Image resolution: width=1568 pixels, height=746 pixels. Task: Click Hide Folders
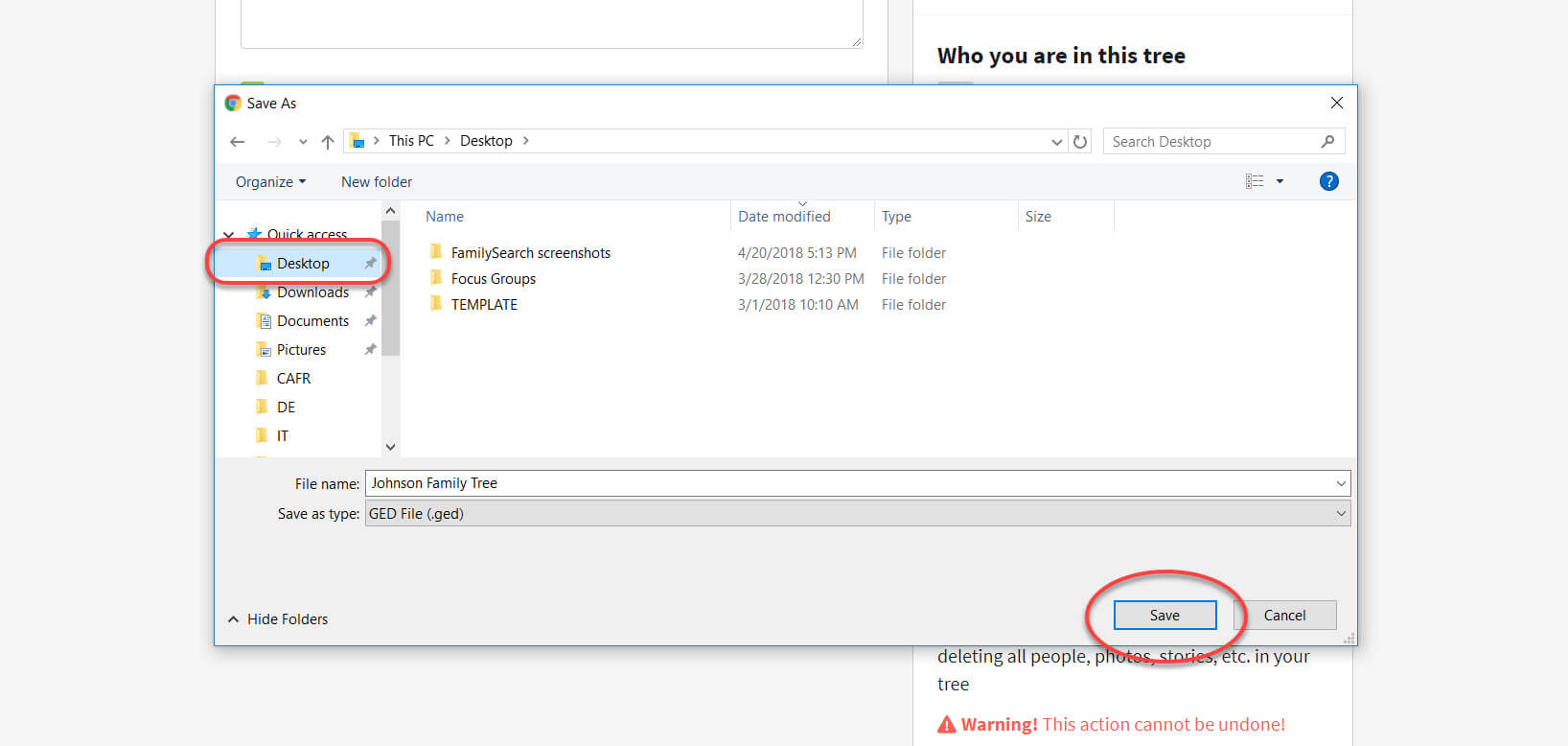278,619
